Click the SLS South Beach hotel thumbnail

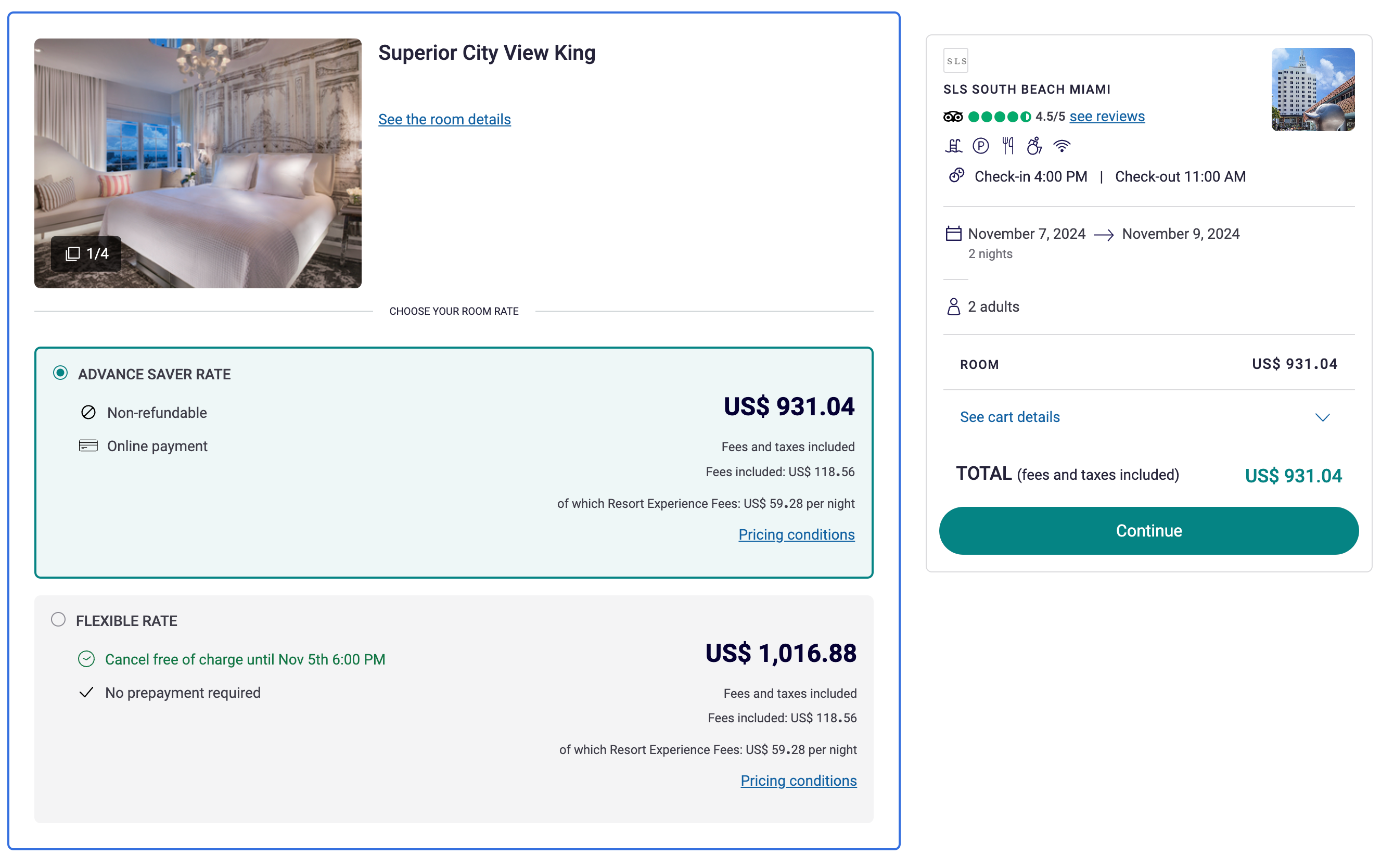(x=1313, y=90)
